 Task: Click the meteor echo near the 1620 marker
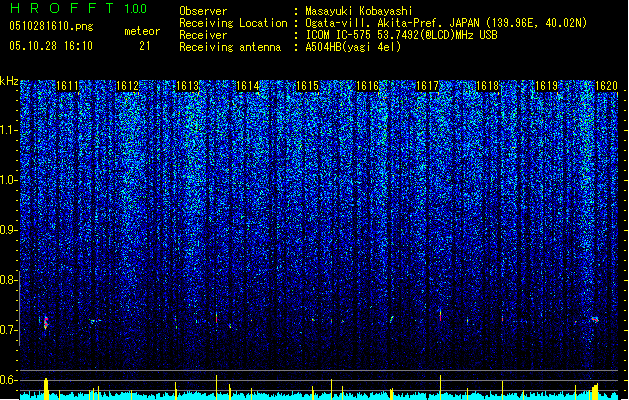coord(595,319)
